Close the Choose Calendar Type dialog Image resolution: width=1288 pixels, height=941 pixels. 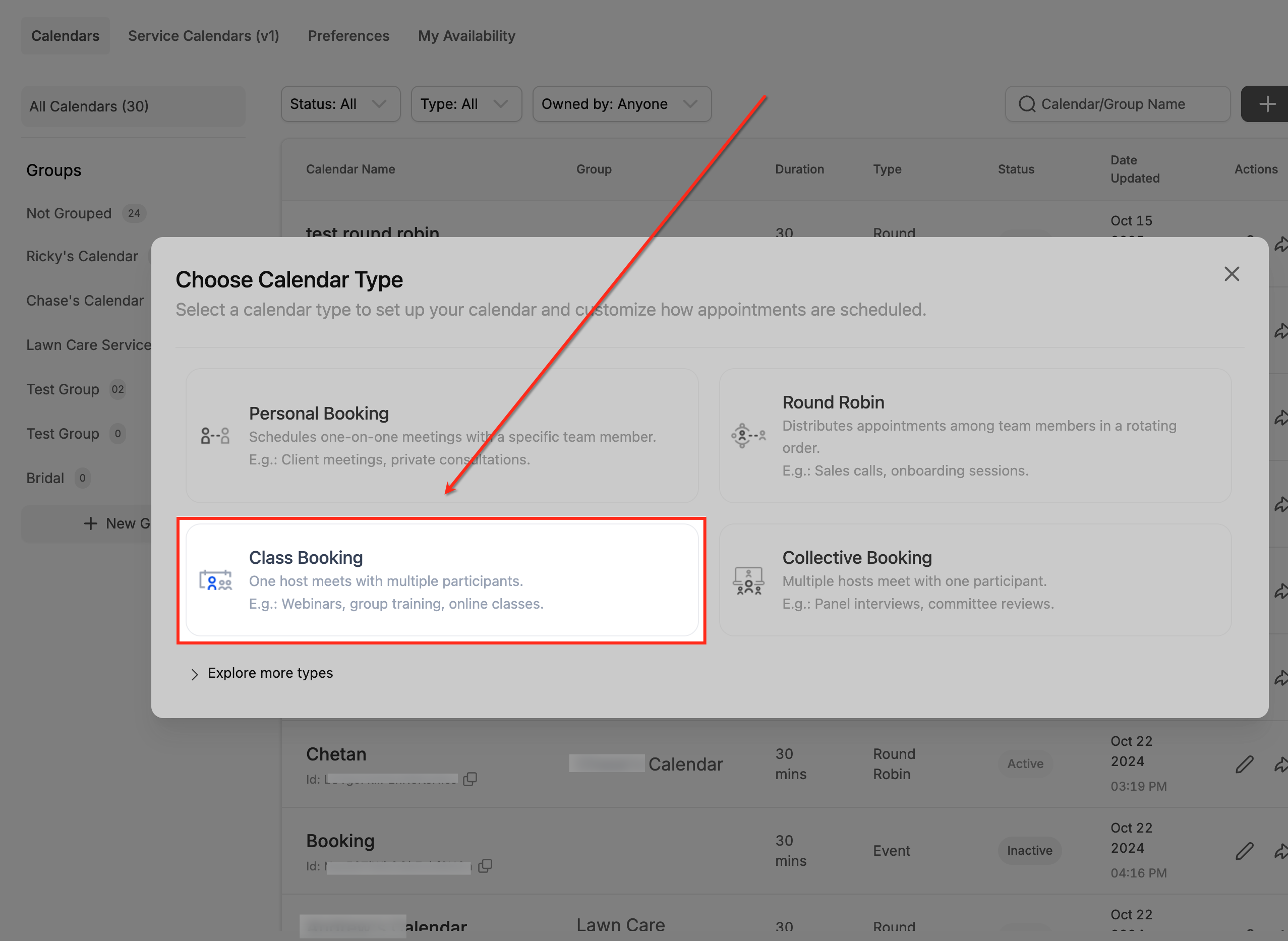(x=1232, y=274)
